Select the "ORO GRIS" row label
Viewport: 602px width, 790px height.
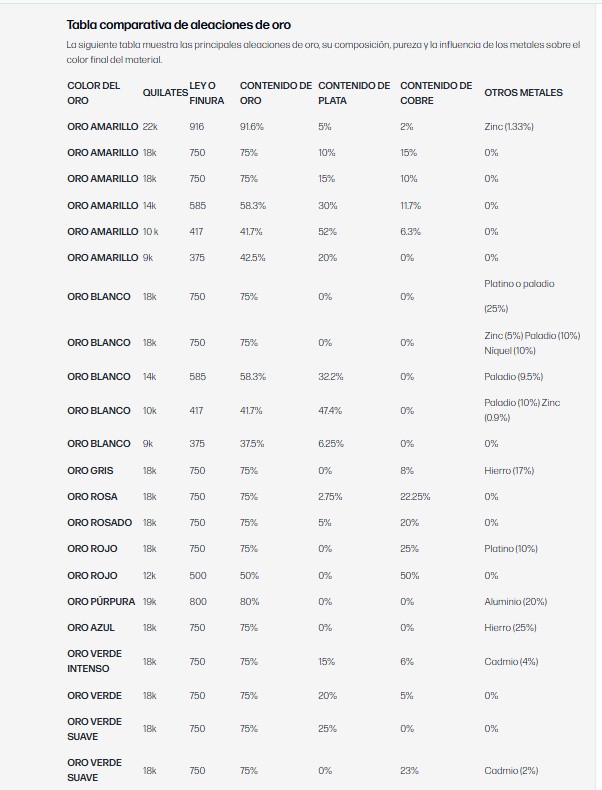92,470
